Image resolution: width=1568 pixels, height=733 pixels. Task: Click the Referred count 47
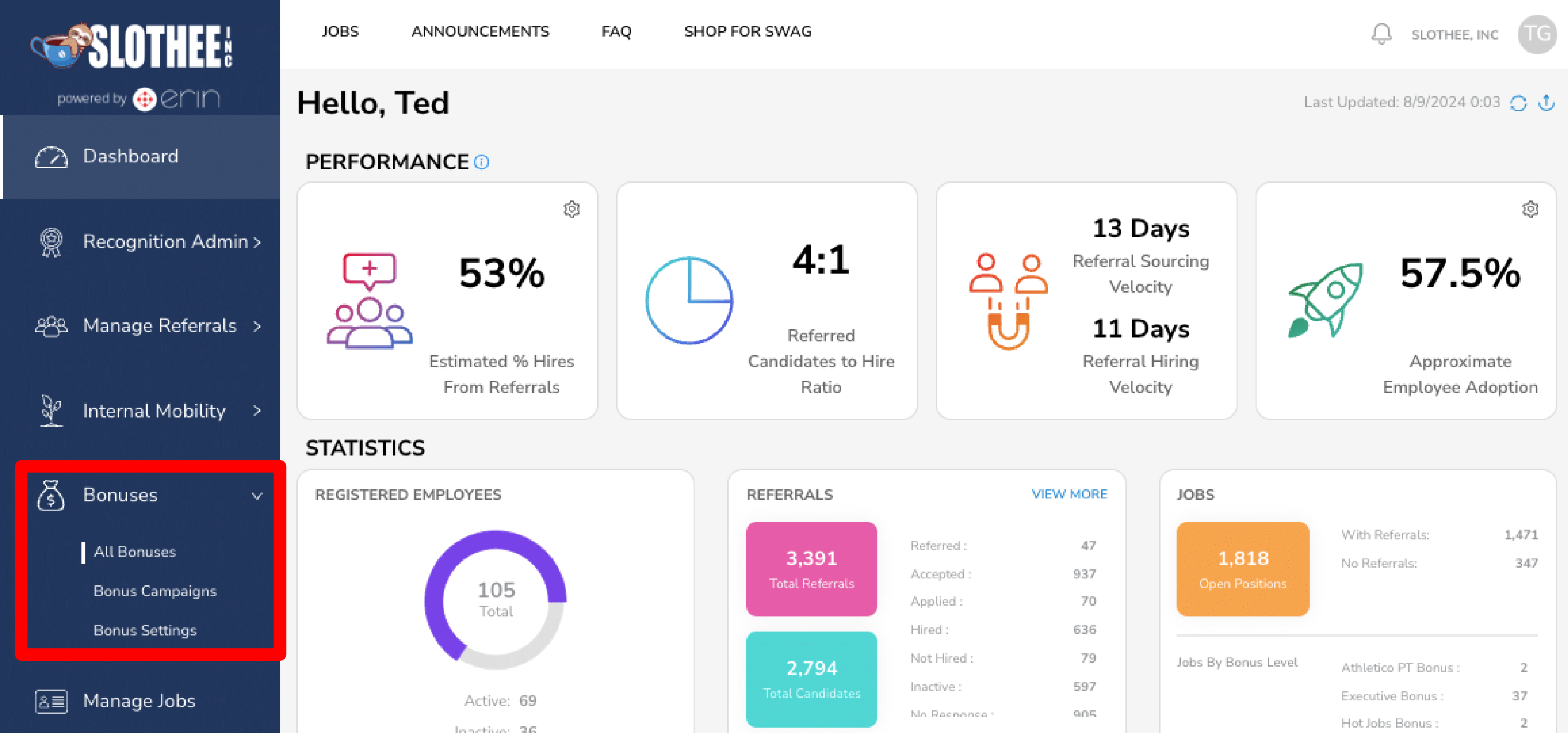tap(1088, 546)
